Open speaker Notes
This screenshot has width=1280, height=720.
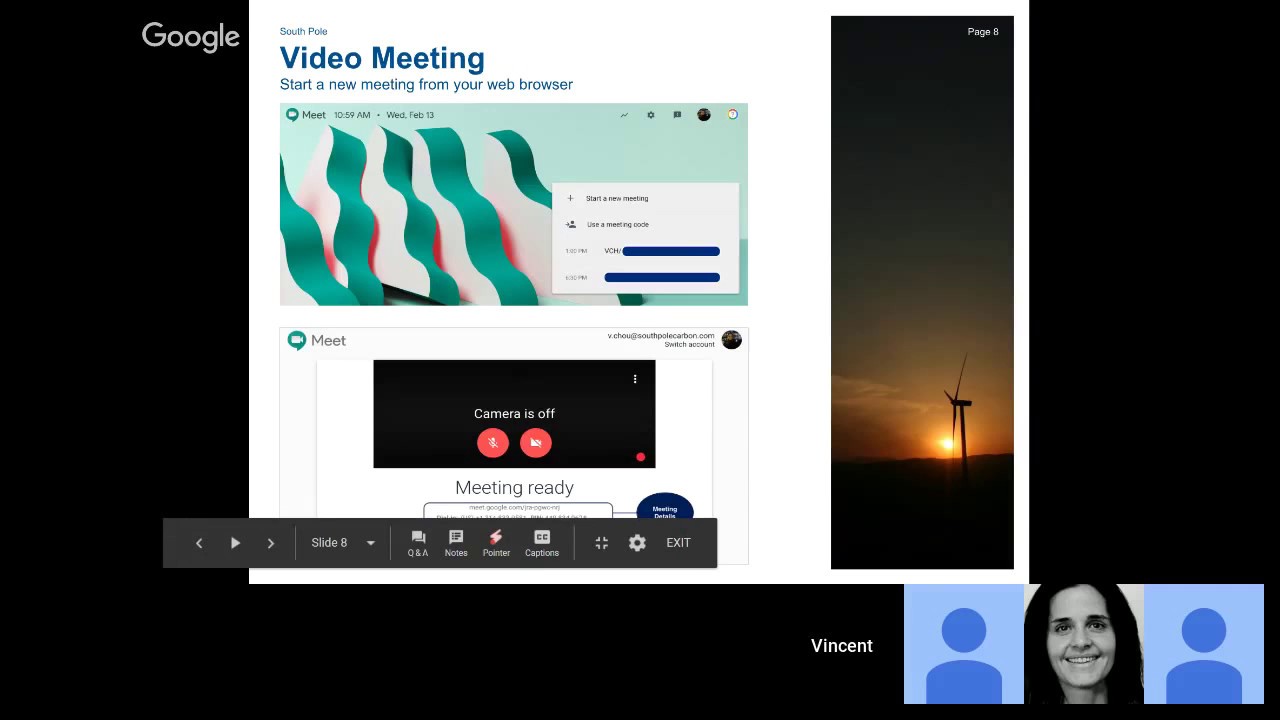[x=456, y=543]
